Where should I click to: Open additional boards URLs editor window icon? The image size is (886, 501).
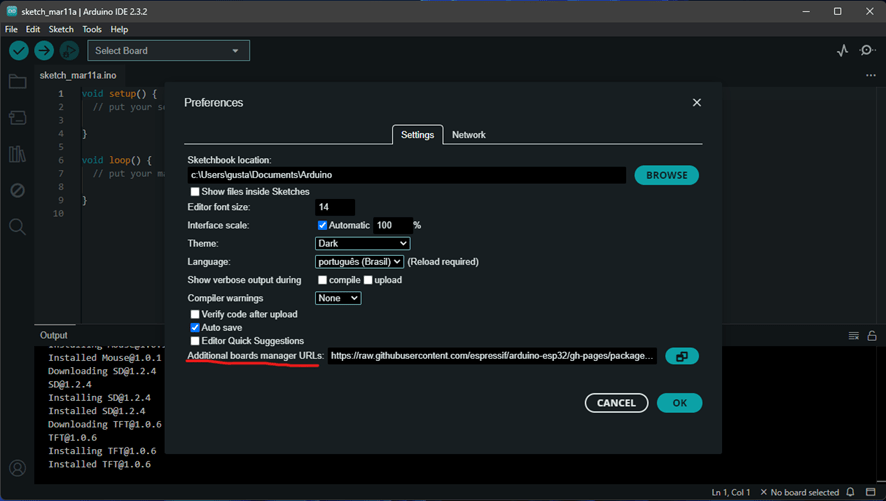pyautogui.click(x=682, y=356)
